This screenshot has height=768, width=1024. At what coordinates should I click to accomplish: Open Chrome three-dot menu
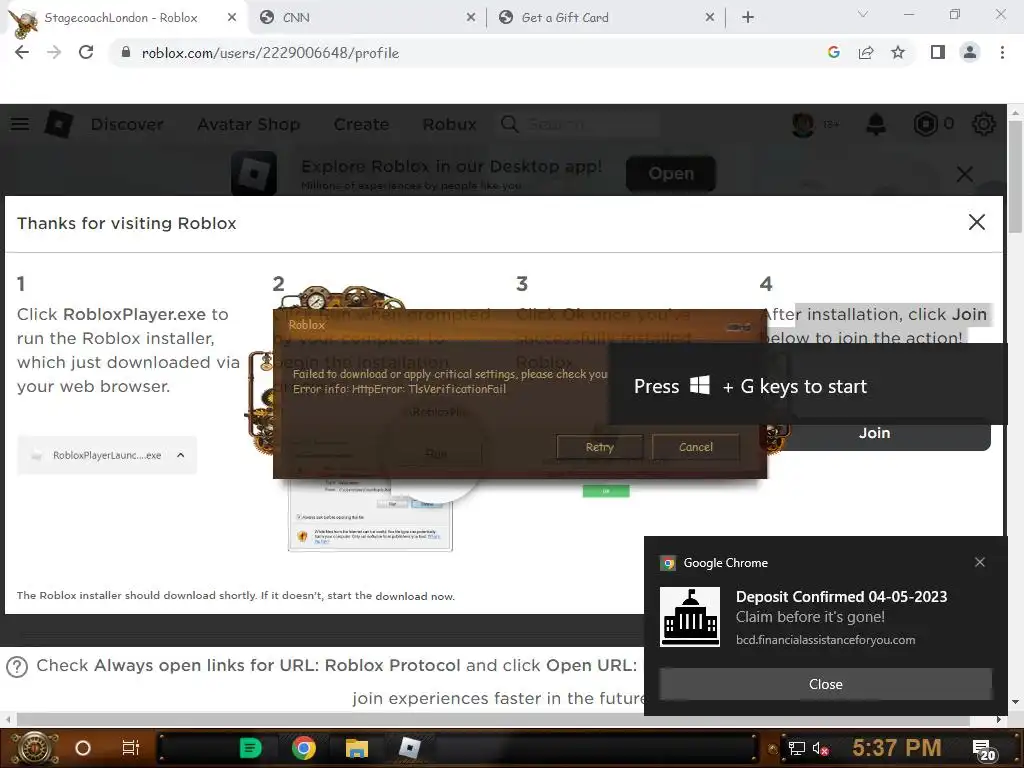(1002, 53)
